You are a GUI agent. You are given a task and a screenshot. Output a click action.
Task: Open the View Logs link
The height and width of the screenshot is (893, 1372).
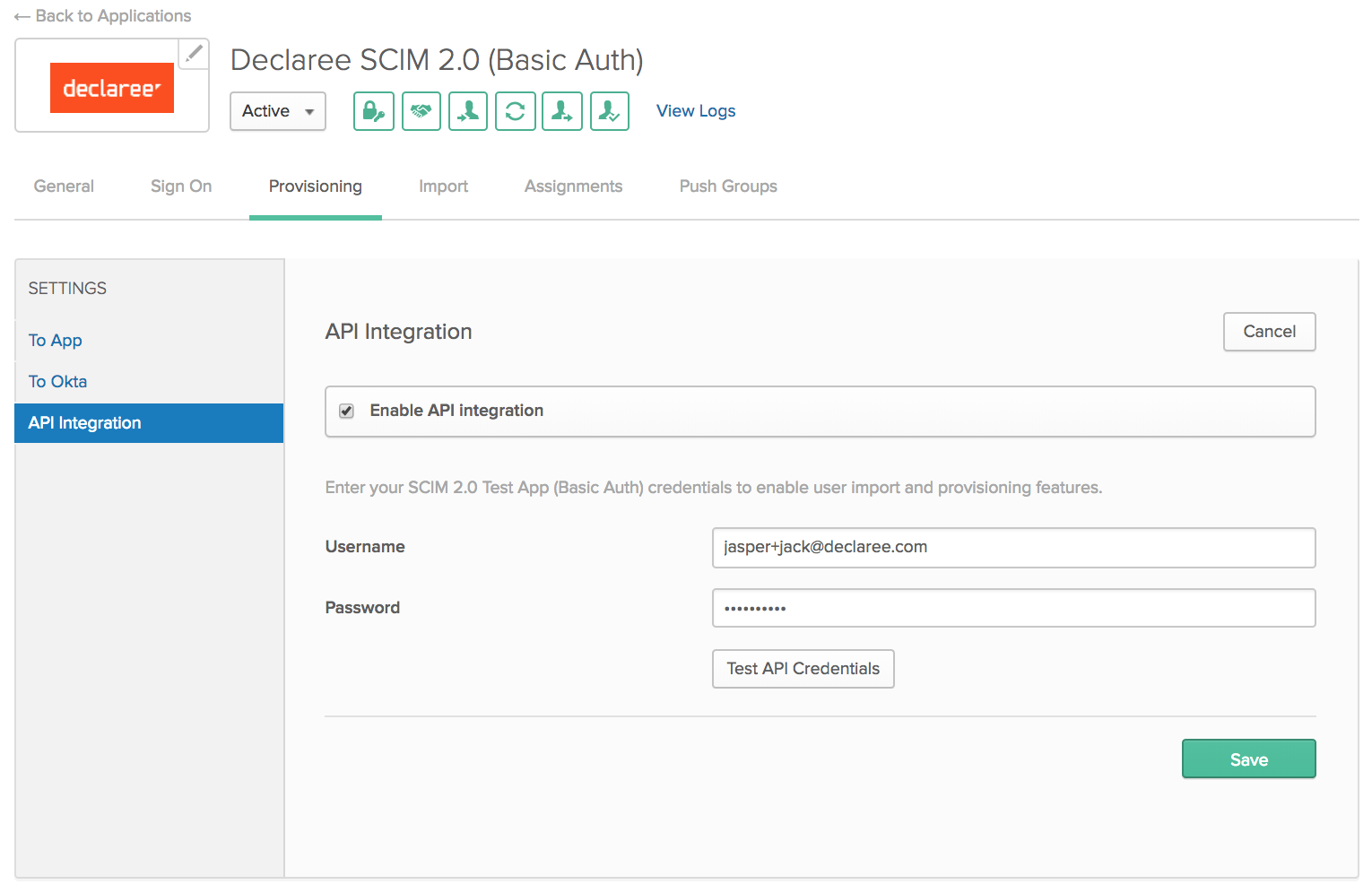tap(696, 111)
